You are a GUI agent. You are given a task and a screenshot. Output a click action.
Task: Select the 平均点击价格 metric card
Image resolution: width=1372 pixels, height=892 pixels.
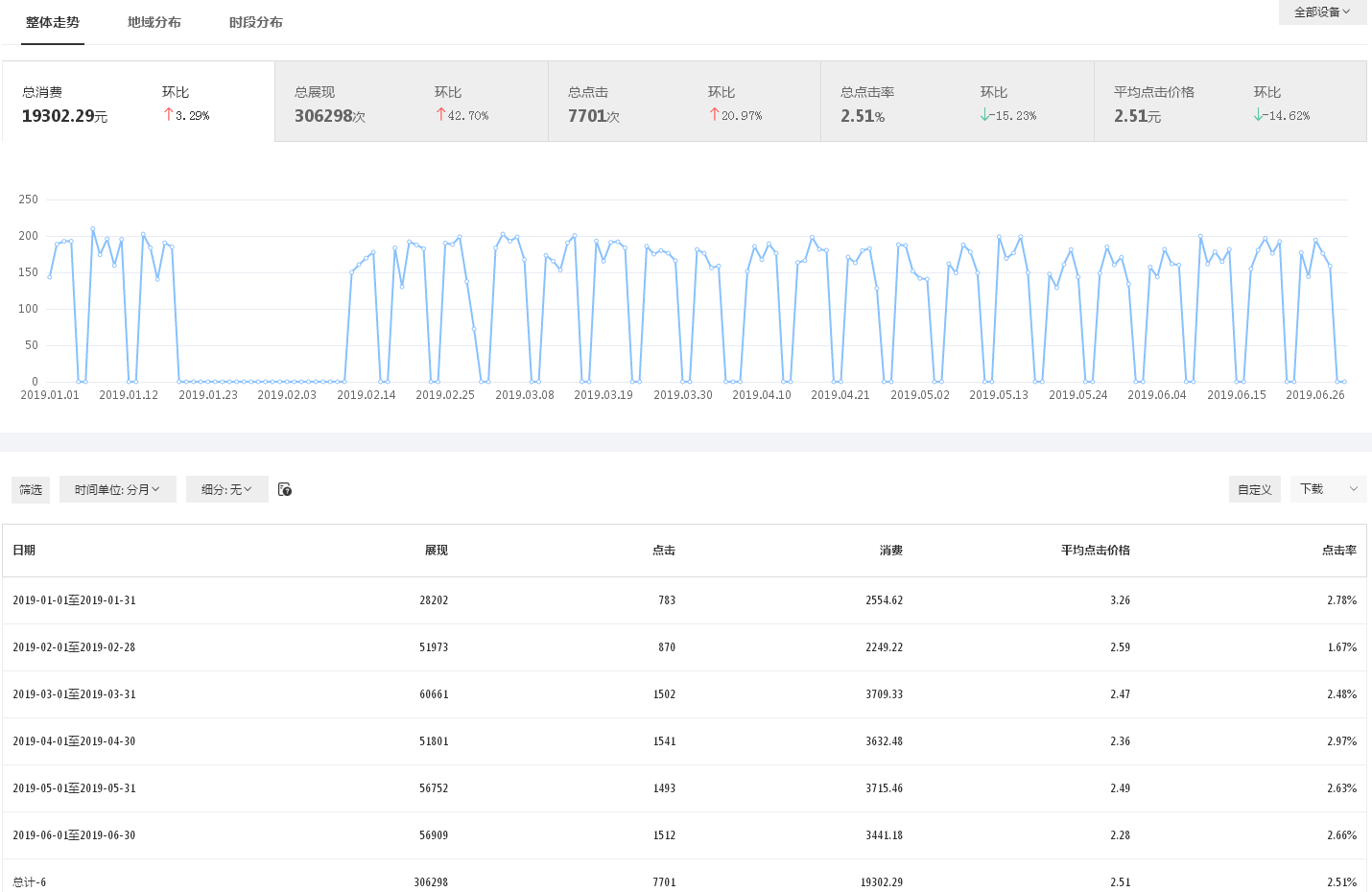point(1230,102)
